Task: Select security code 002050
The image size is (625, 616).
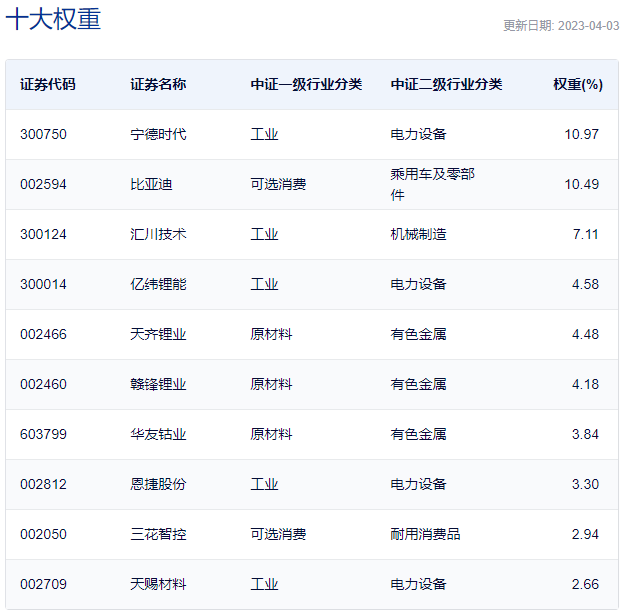Action: tap(43, 535)
